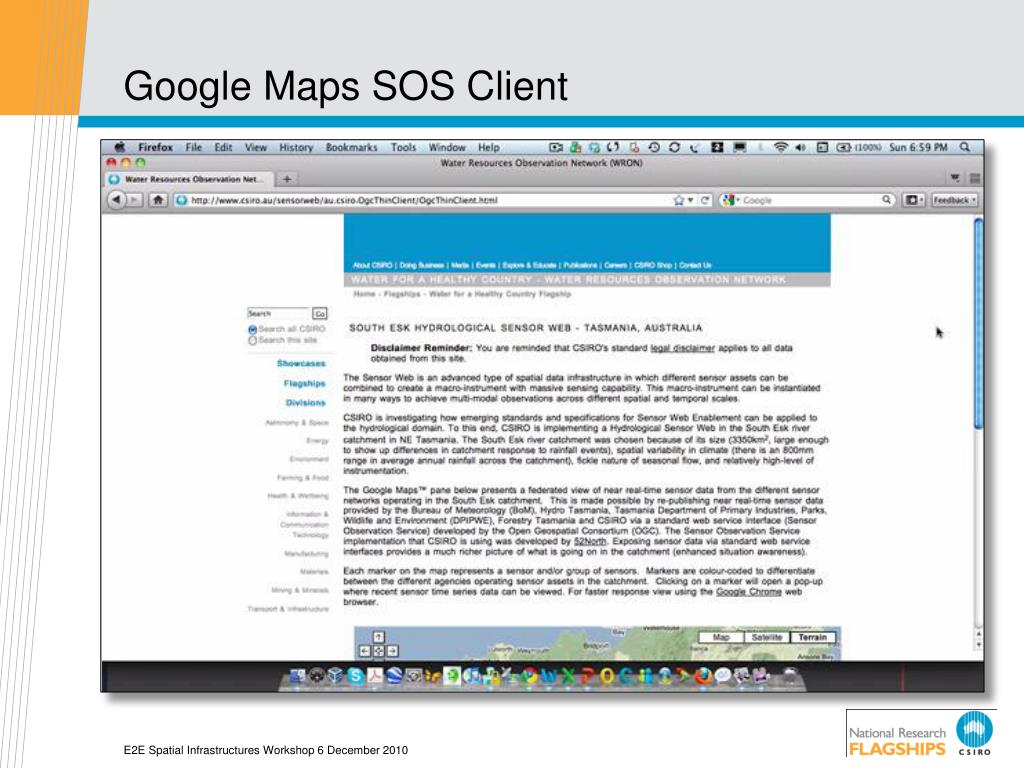This screenshot has height=768, width=1024.
Task: Click the CSIRO site Search text box
Action: 278,314
